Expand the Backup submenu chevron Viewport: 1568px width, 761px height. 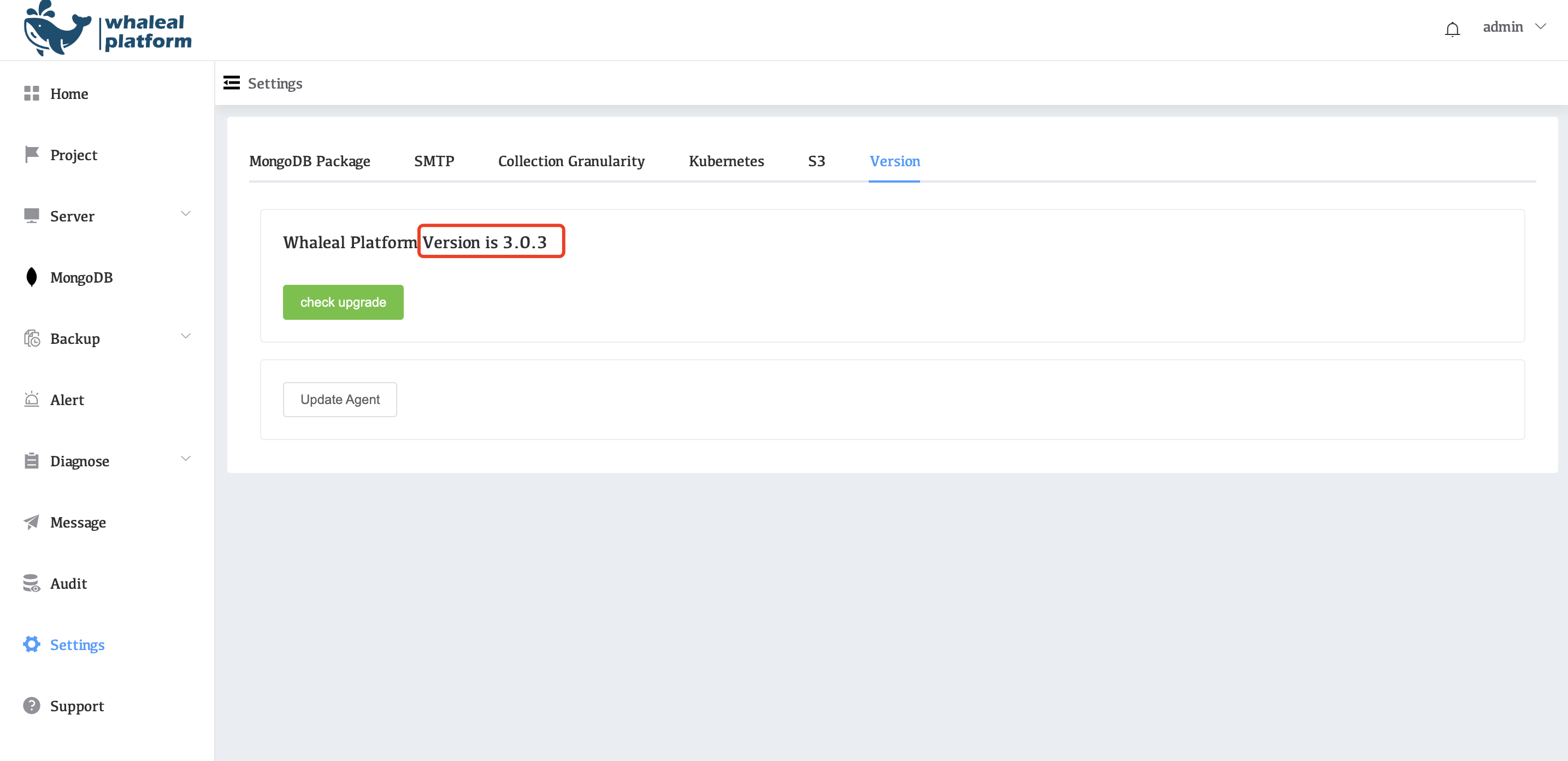click(186, 336)
